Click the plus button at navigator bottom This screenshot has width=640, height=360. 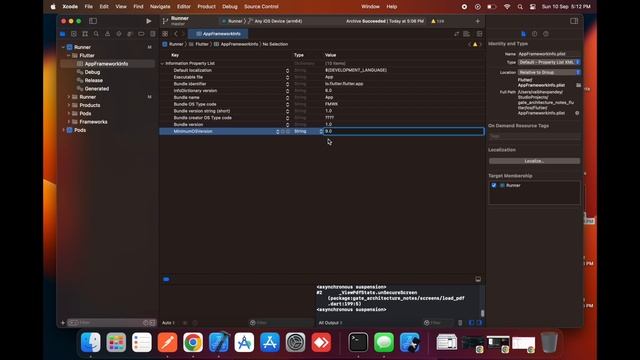62,323
